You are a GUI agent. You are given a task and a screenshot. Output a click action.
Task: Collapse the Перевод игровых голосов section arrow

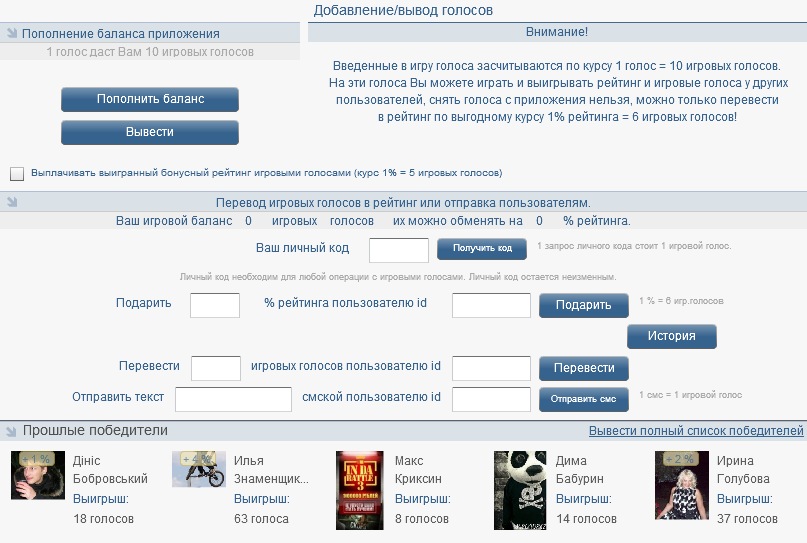click(x=12, y=202)
